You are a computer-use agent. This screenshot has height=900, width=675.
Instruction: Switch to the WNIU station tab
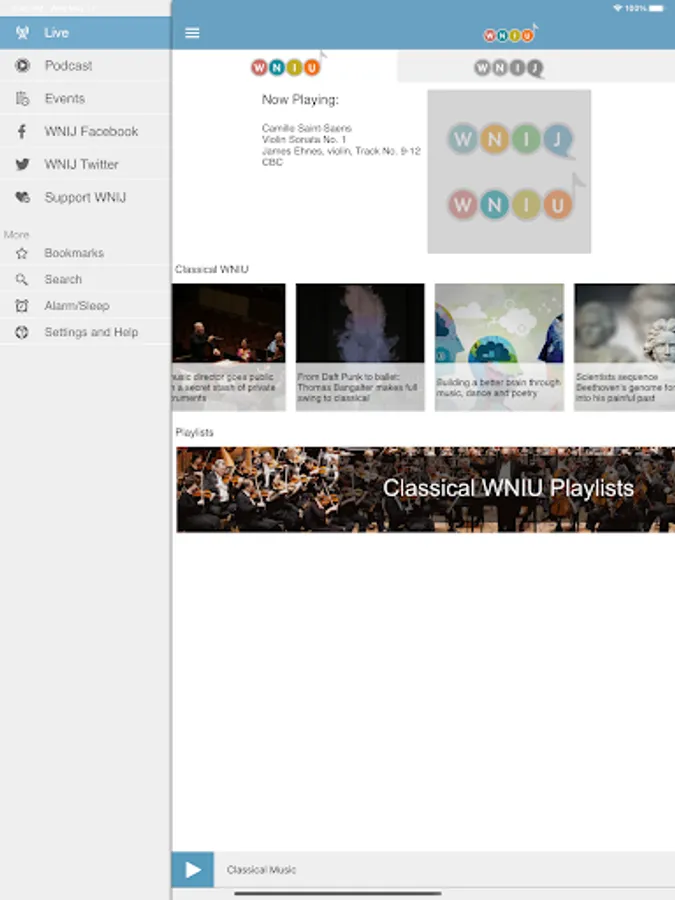tap(285, 66)
